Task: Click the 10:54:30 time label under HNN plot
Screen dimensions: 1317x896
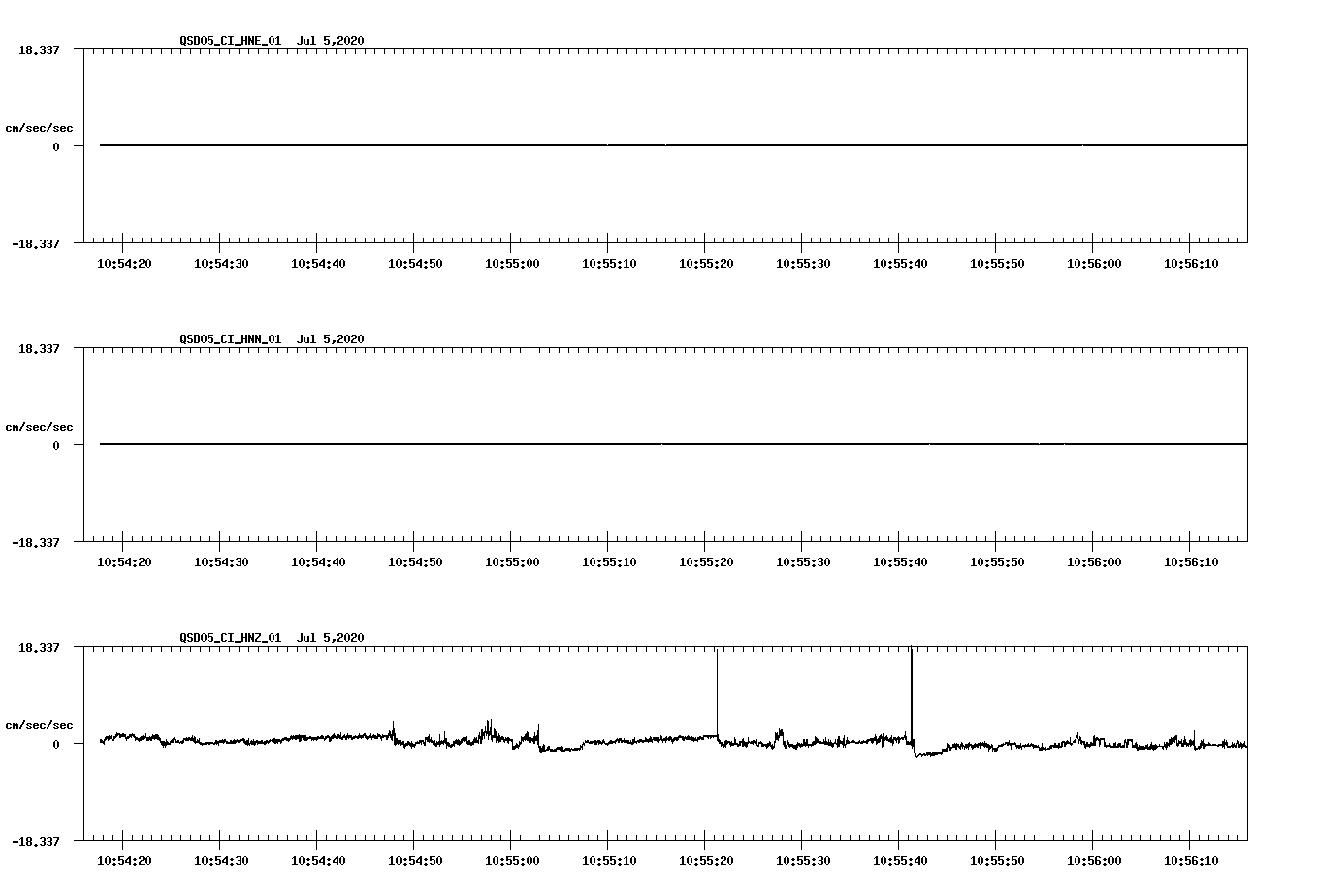Action: pos(221,562)
